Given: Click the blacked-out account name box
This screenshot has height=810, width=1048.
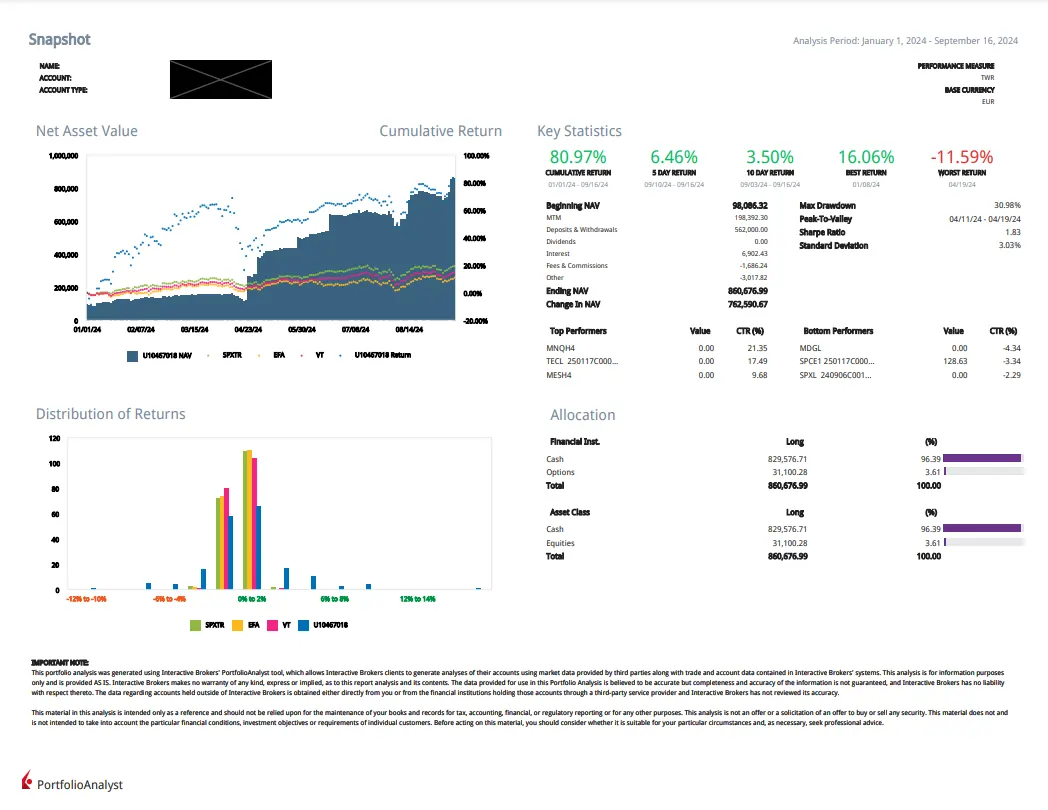Looking at the screenshot, I should coord(221,78).
